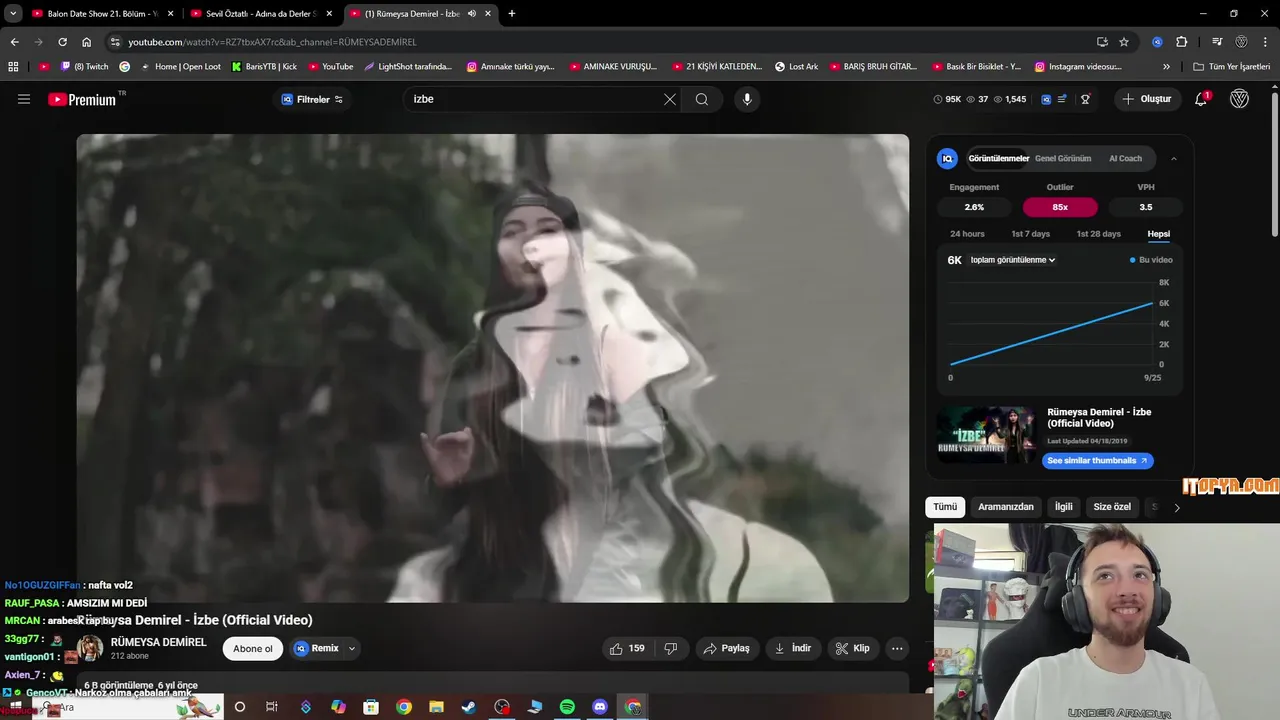Start voice search with the microphone
Screen dimensions: 1280x720
click(x=747, y=99)
